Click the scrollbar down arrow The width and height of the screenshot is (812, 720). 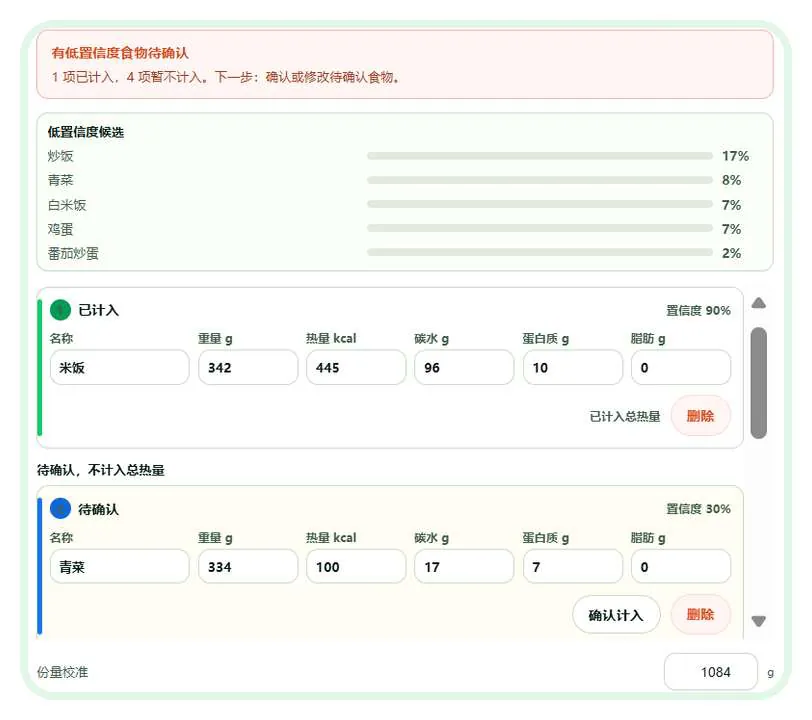759,621
